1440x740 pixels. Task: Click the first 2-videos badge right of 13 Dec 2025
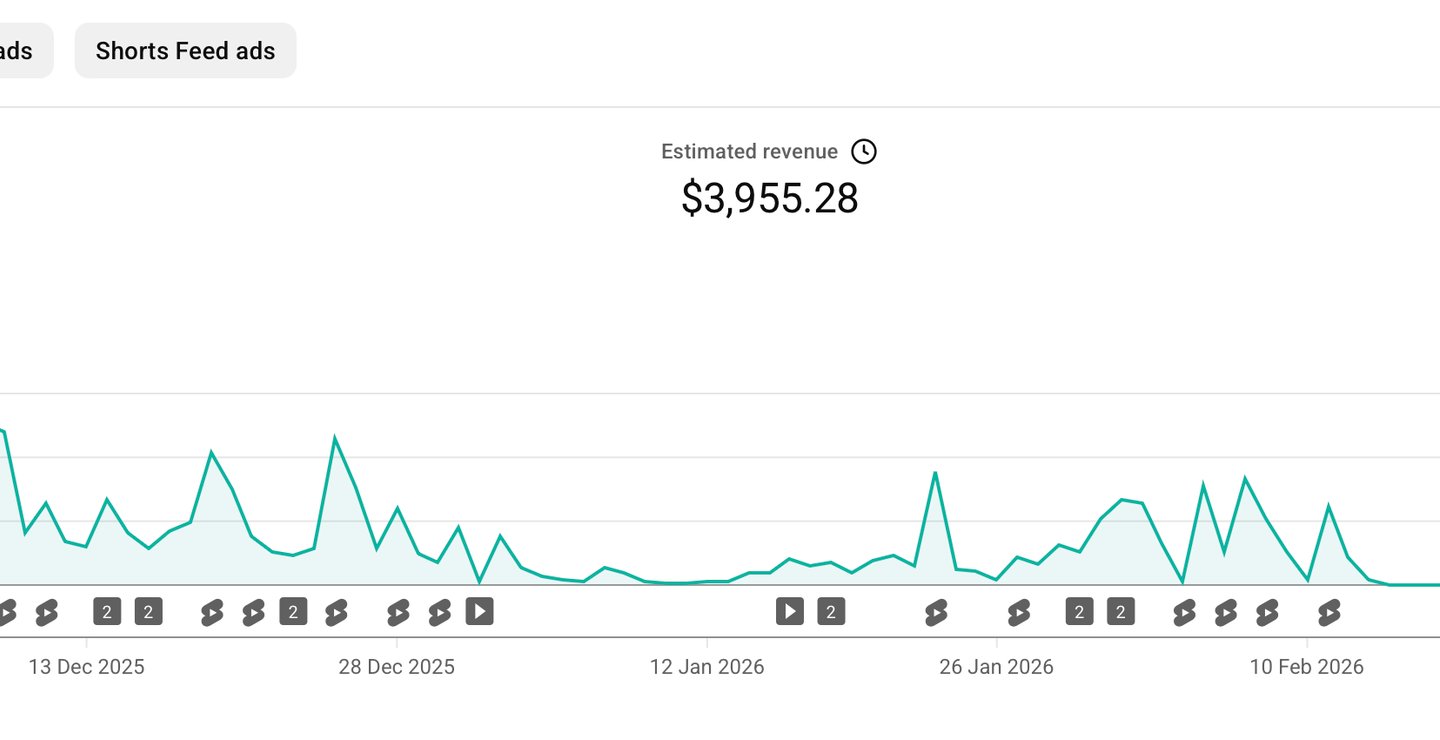click(107, 611)
